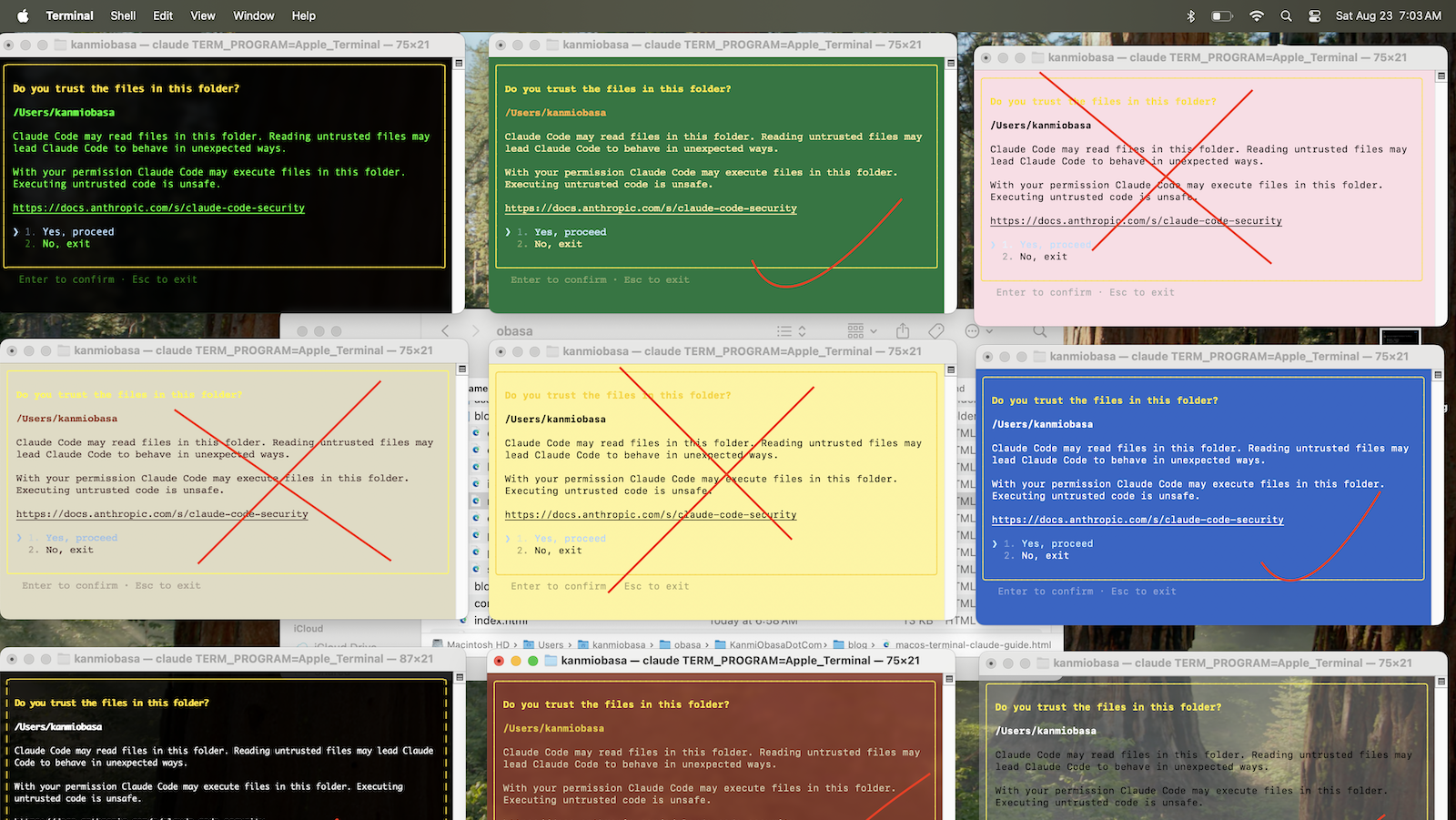This screenshot has height=820, width=1456.
Task: Click the list view icon in Finder
Action: coord(786,331)
